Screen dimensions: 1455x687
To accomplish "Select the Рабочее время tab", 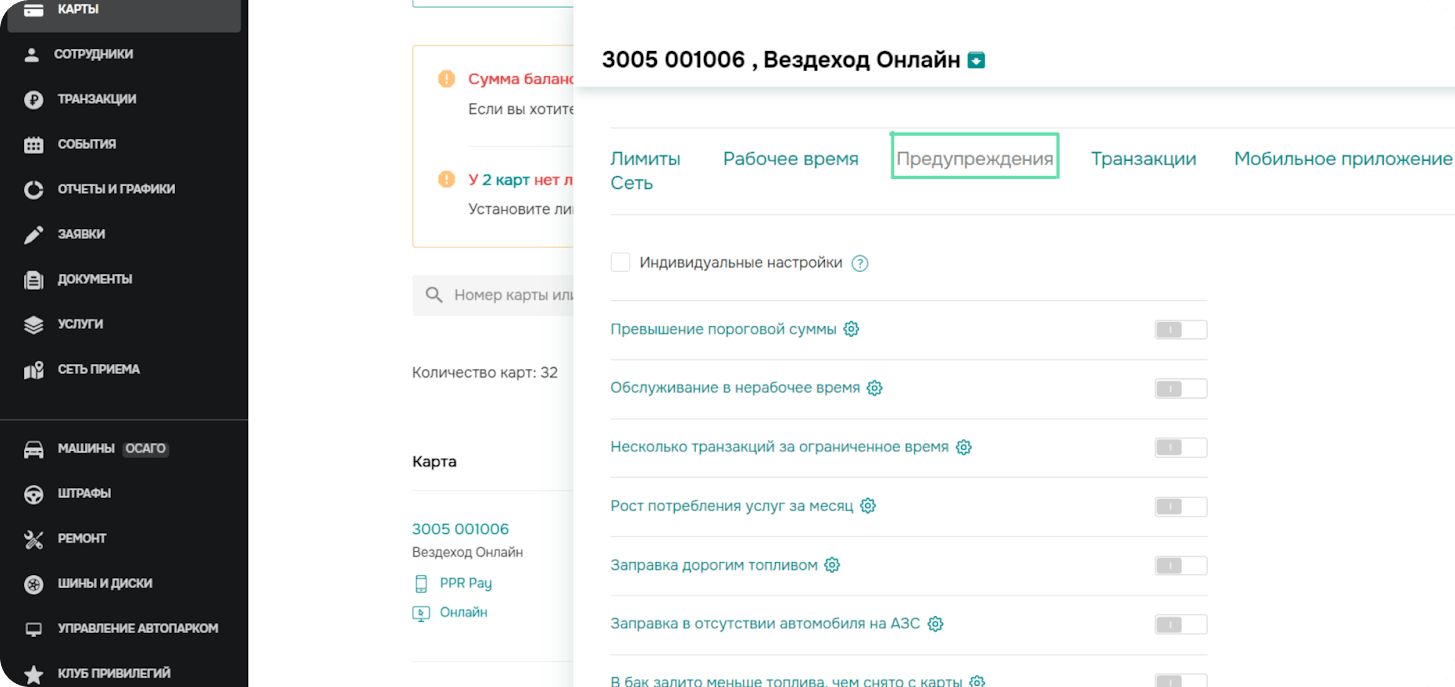I will [x=790, y=159].
